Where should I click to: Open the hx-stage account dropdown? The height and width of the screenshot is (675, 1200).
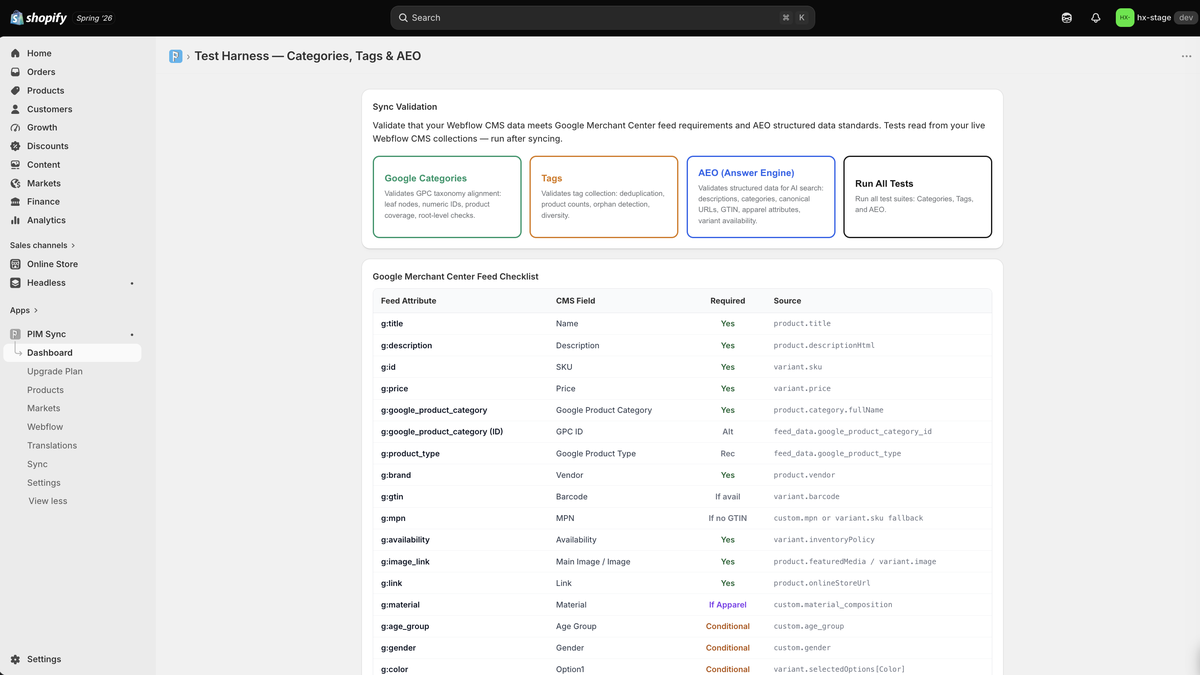coord(1155,18)
